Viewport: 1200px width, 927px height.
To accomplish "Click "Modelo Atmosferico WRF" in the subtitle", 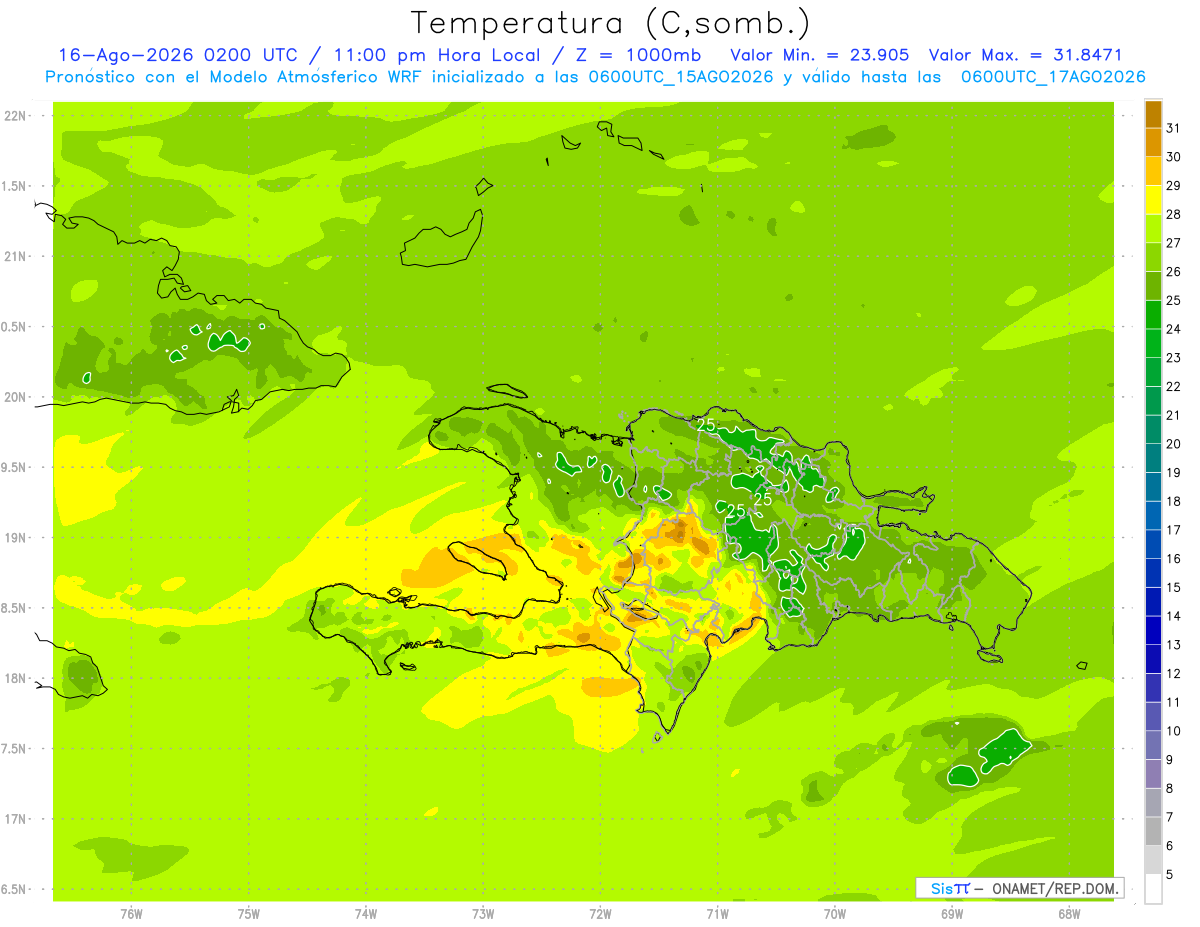I will click(317, 76).
